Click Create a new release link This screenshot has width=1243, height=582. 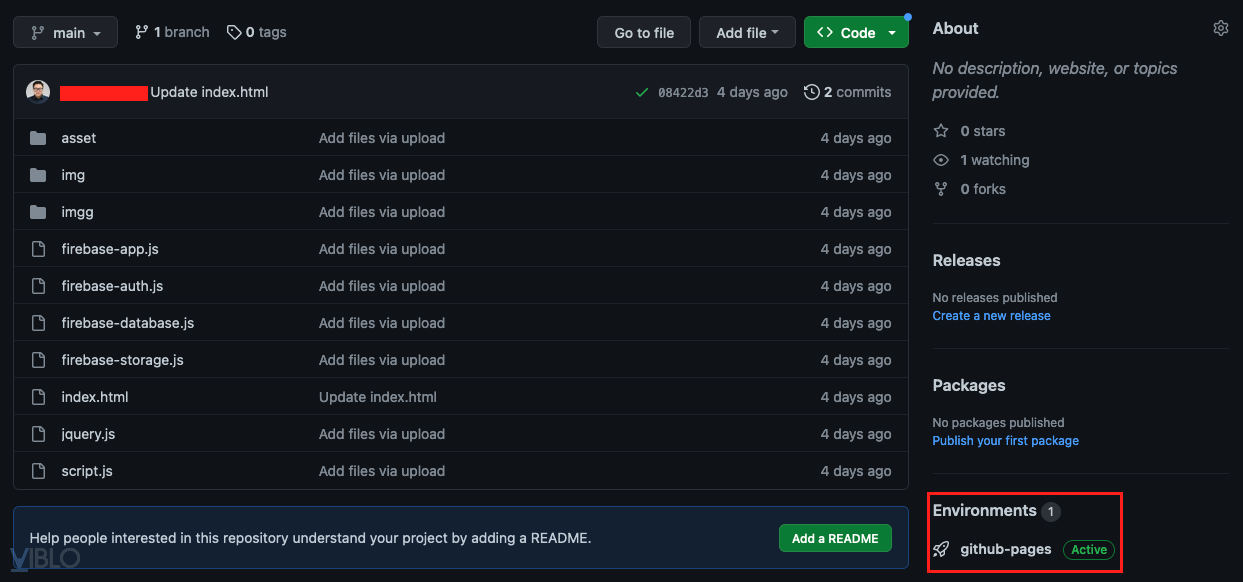click(x=991, y=315)
